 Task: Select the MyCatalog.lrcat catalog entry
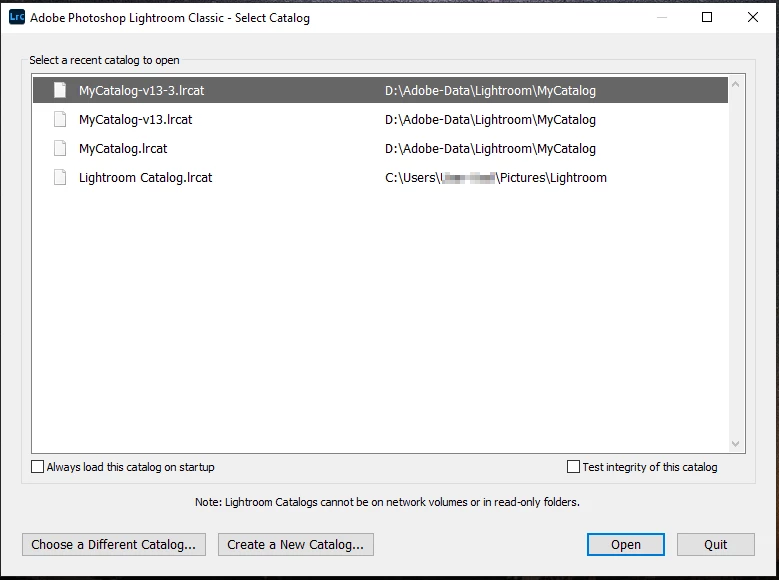(x=380, y=149)
